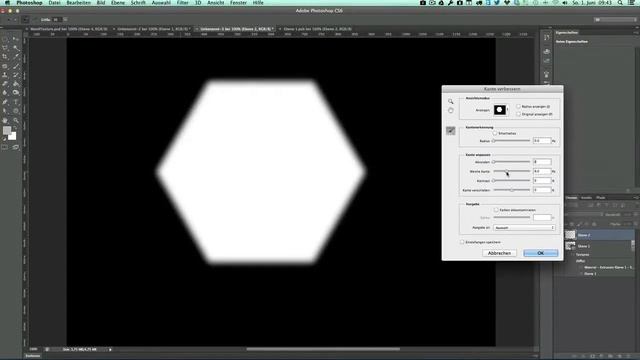Select the Path Selection tool
This screenshot has height=360, width=640.
point(5,111)
